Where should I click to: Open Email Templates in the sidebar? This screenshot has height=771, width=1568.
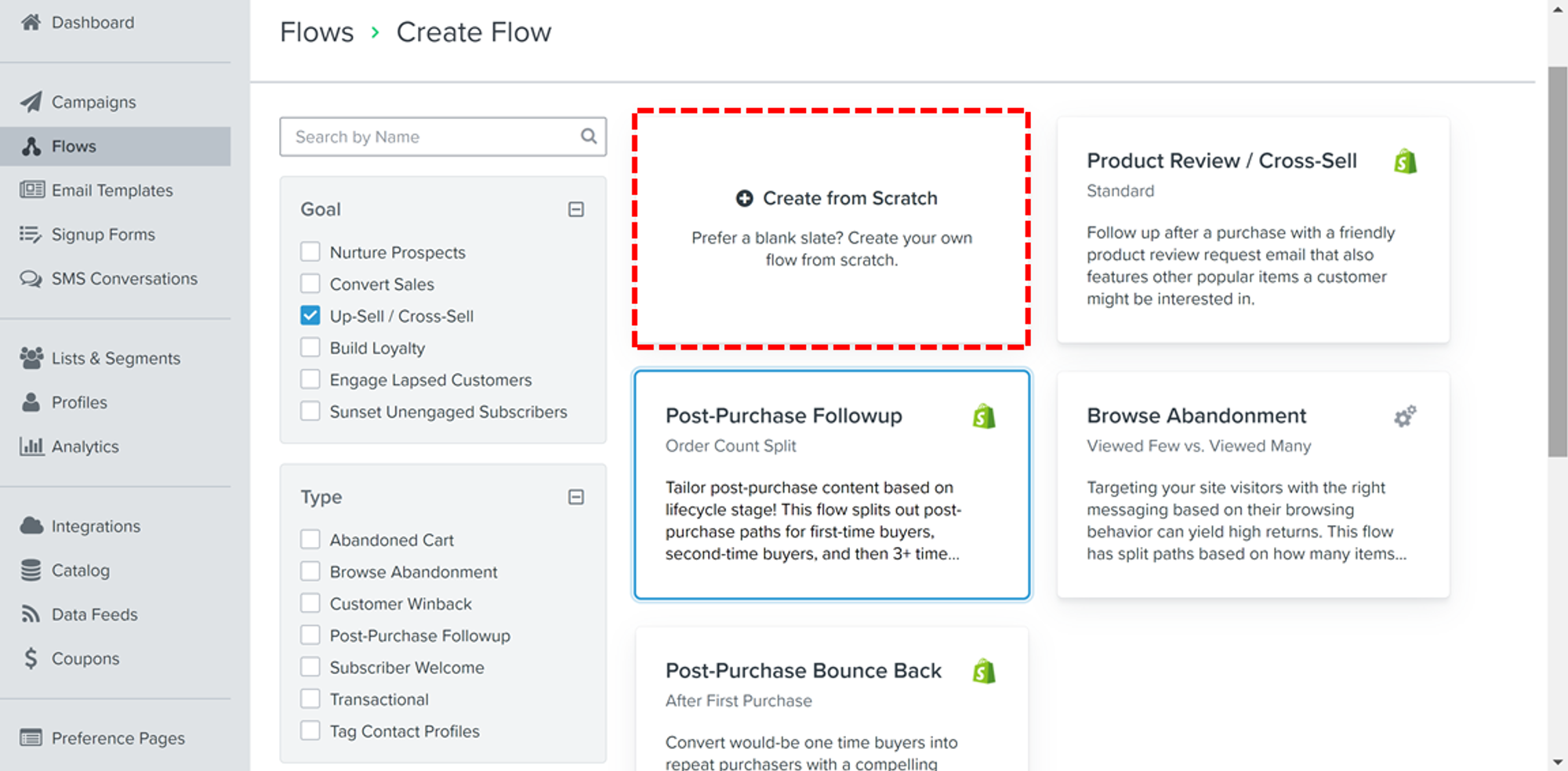click(112, 190)
